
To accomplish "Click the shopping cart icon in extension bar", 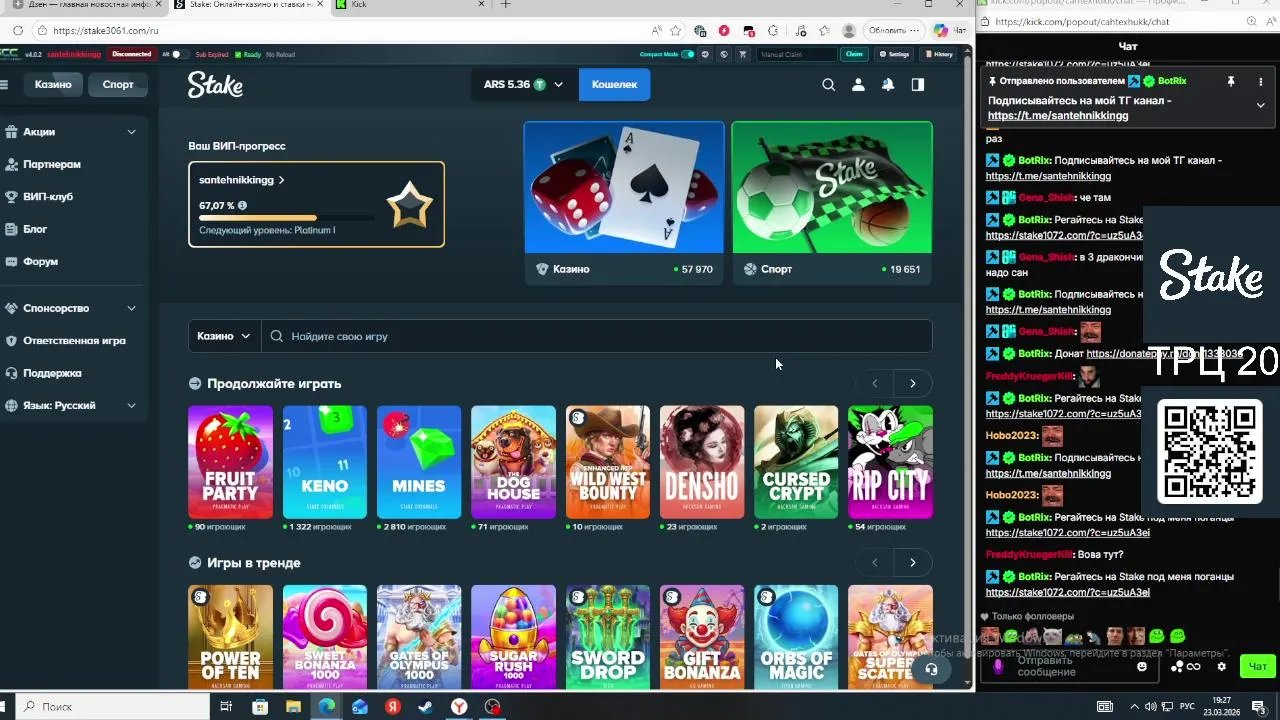I will click(742, 54).
